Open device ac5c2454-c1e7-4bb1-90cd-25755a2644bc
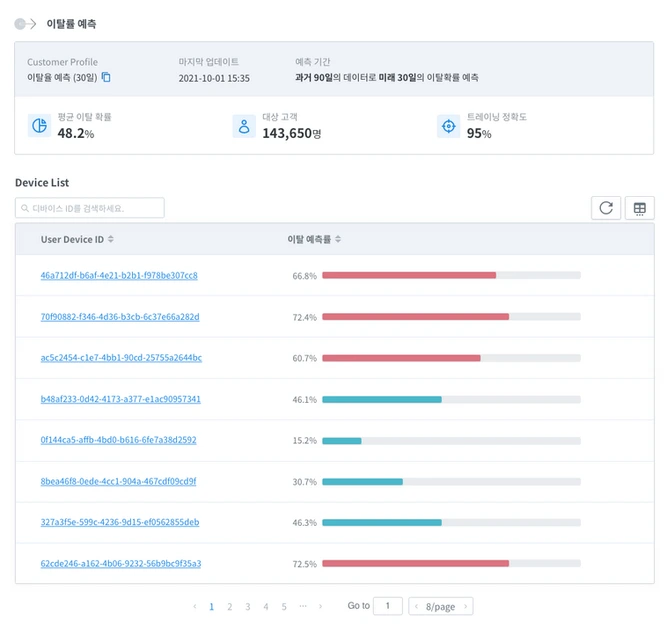Viewport: 667px width, 641px height. [x=121, y=358]
